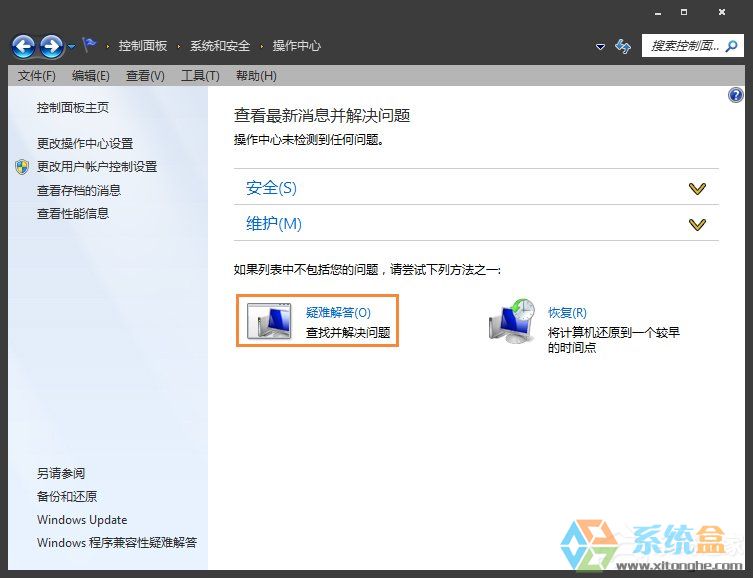753x578 pixels.
Task: Open 更改用户帐户控制设置 link
Action: [97, 167]
